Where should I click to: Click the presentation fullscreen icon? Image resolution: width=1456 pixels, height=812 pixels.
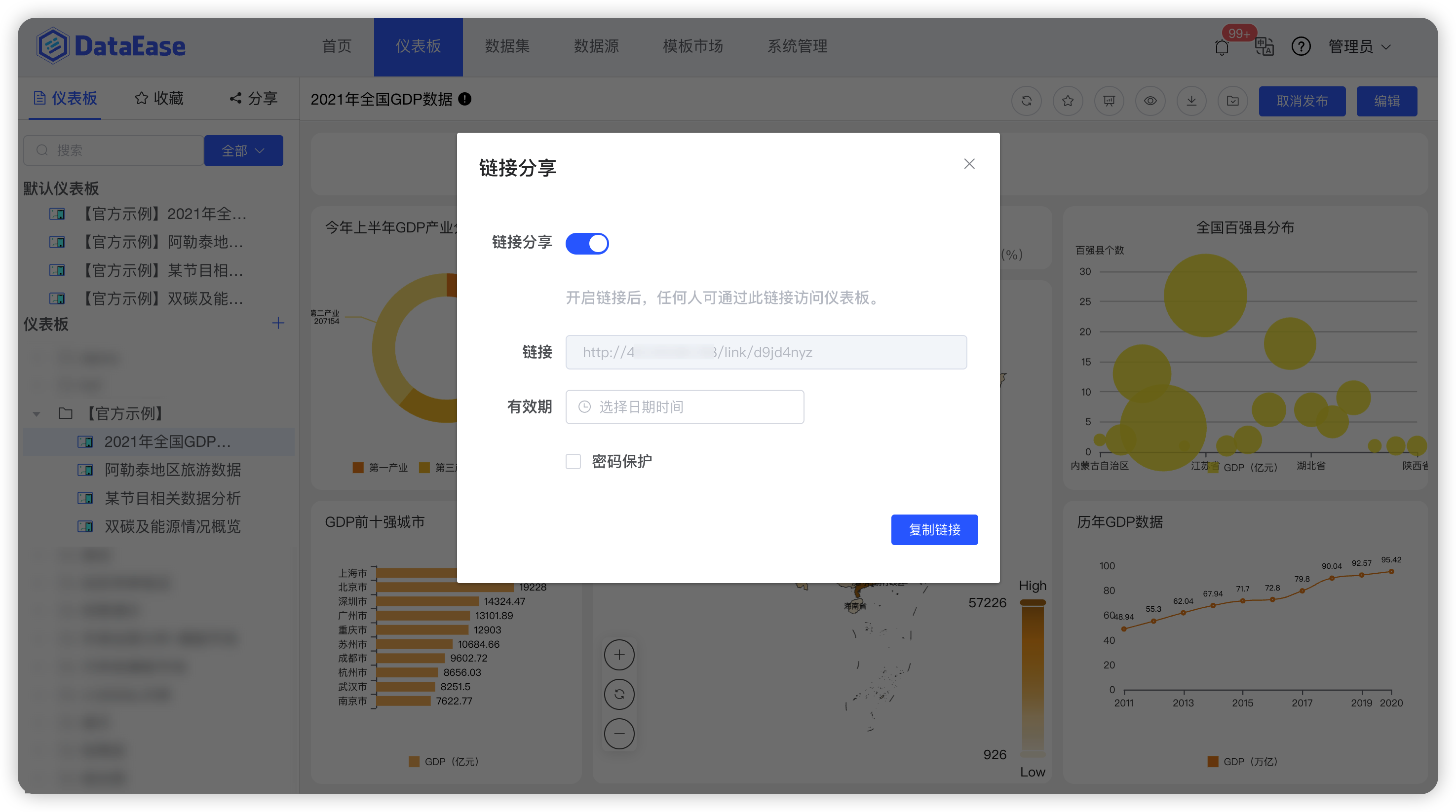(x=1109, y=101)
